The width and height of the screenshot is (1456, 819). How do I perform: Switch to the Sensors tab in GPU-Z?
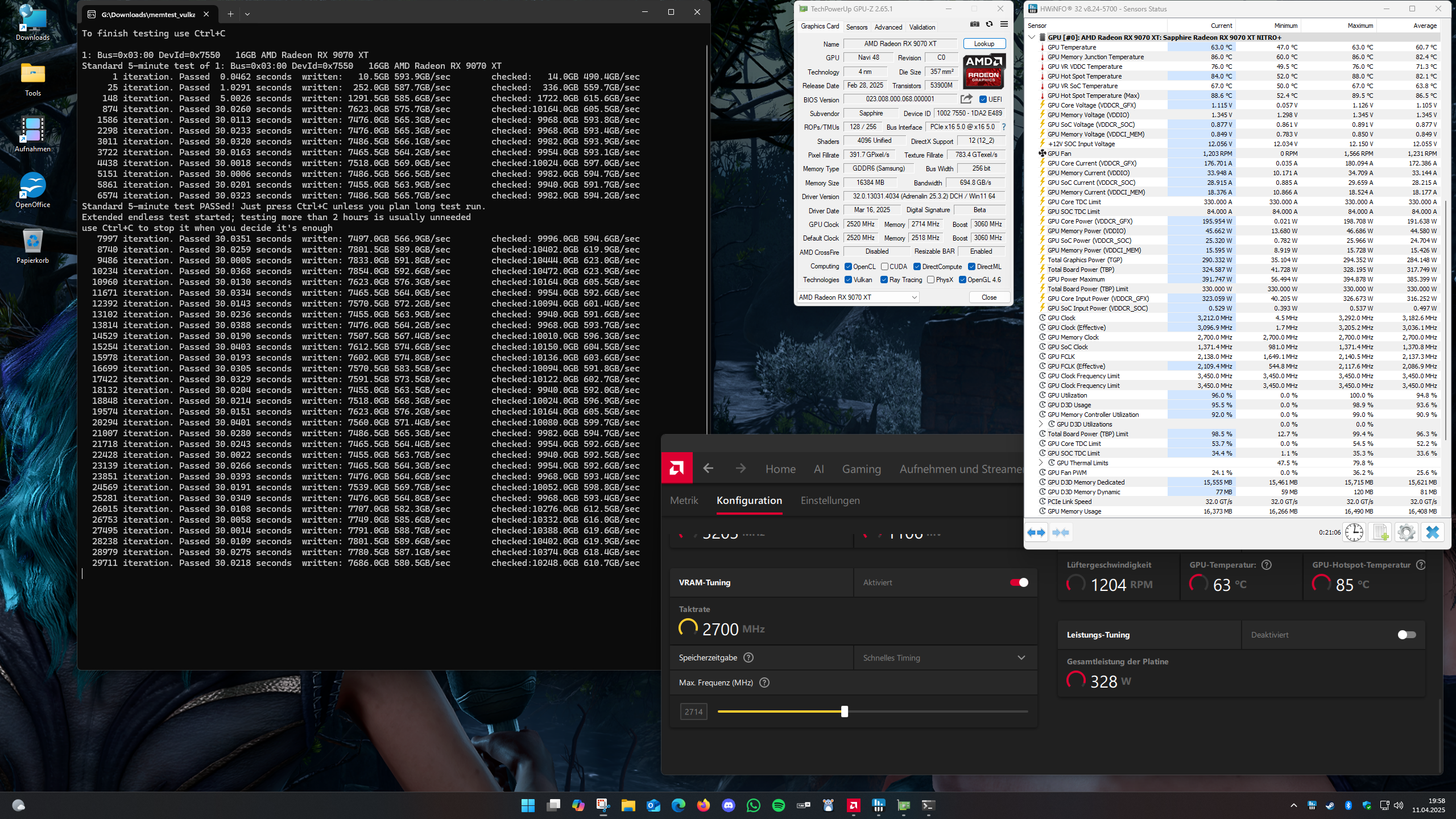857,27
